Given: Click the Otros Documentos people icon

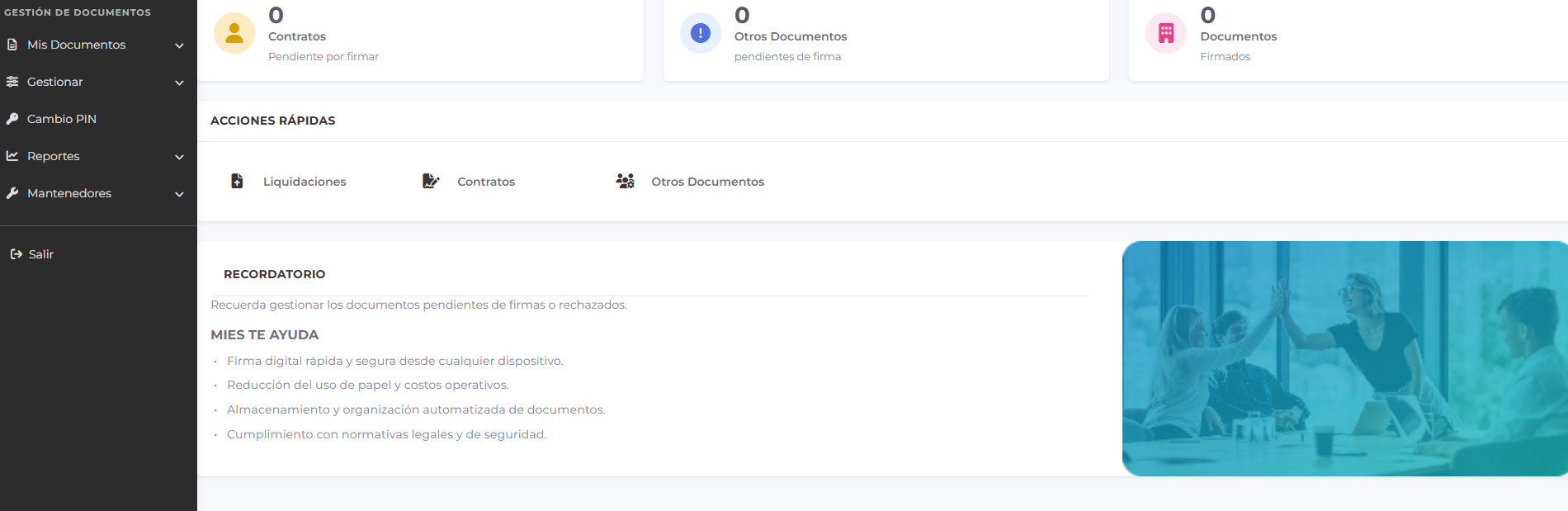Looking at the screenshot, I should pyautogui.click(x=625, y=182).
